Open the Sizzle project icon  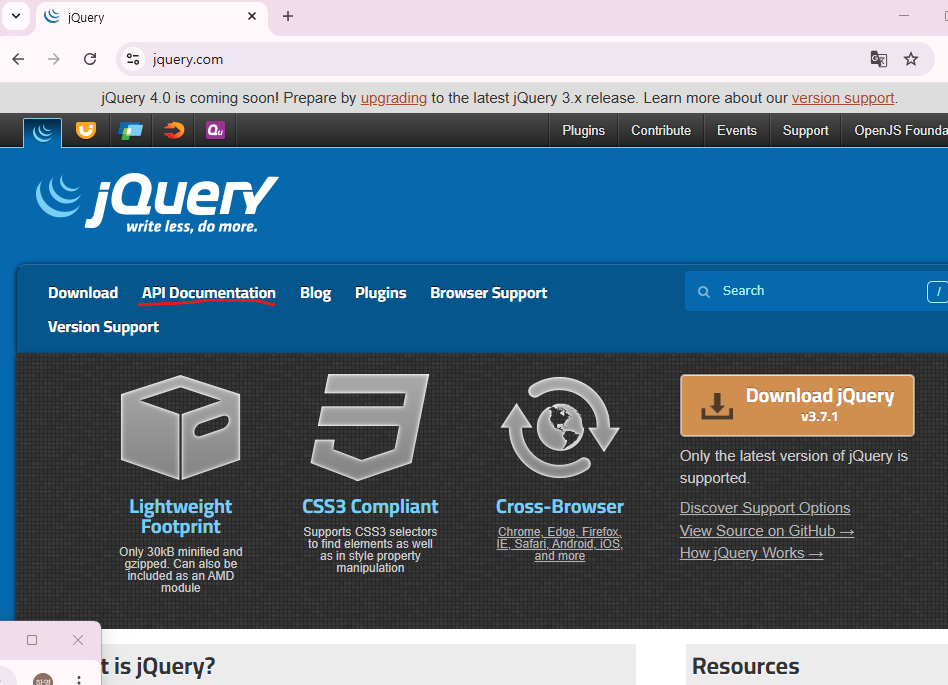coord(174,130)
